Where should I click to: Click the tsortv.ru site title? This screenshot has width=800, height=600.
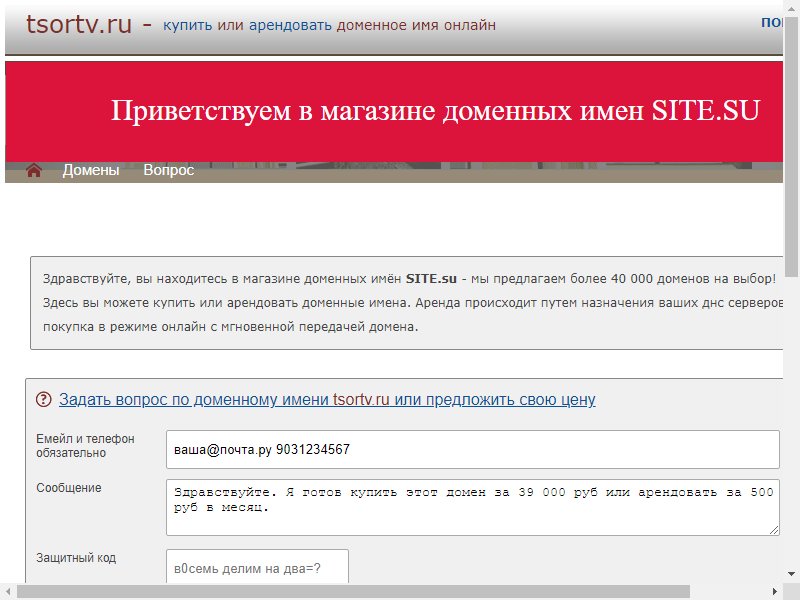coord(79,24)
